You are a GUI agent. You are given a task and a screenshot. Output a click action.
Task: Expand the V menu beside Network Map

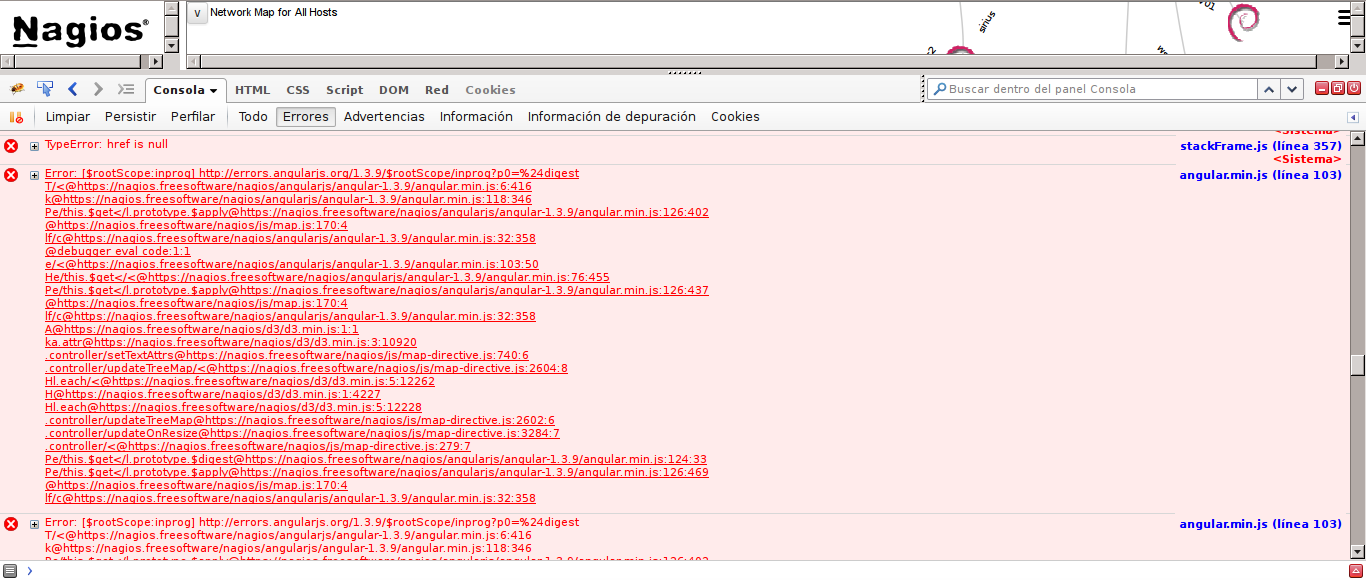pyautogui.click(x=197, y=13)
